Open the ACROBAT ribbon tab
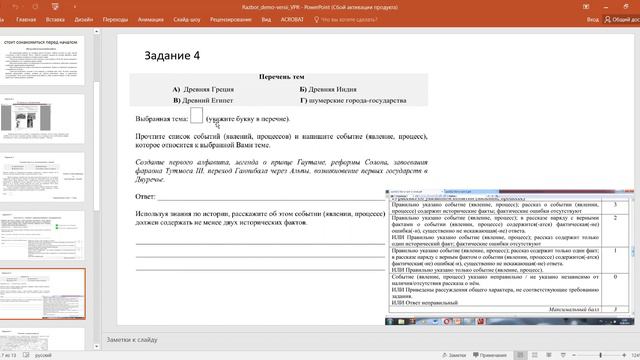 [x=292, y=20]
